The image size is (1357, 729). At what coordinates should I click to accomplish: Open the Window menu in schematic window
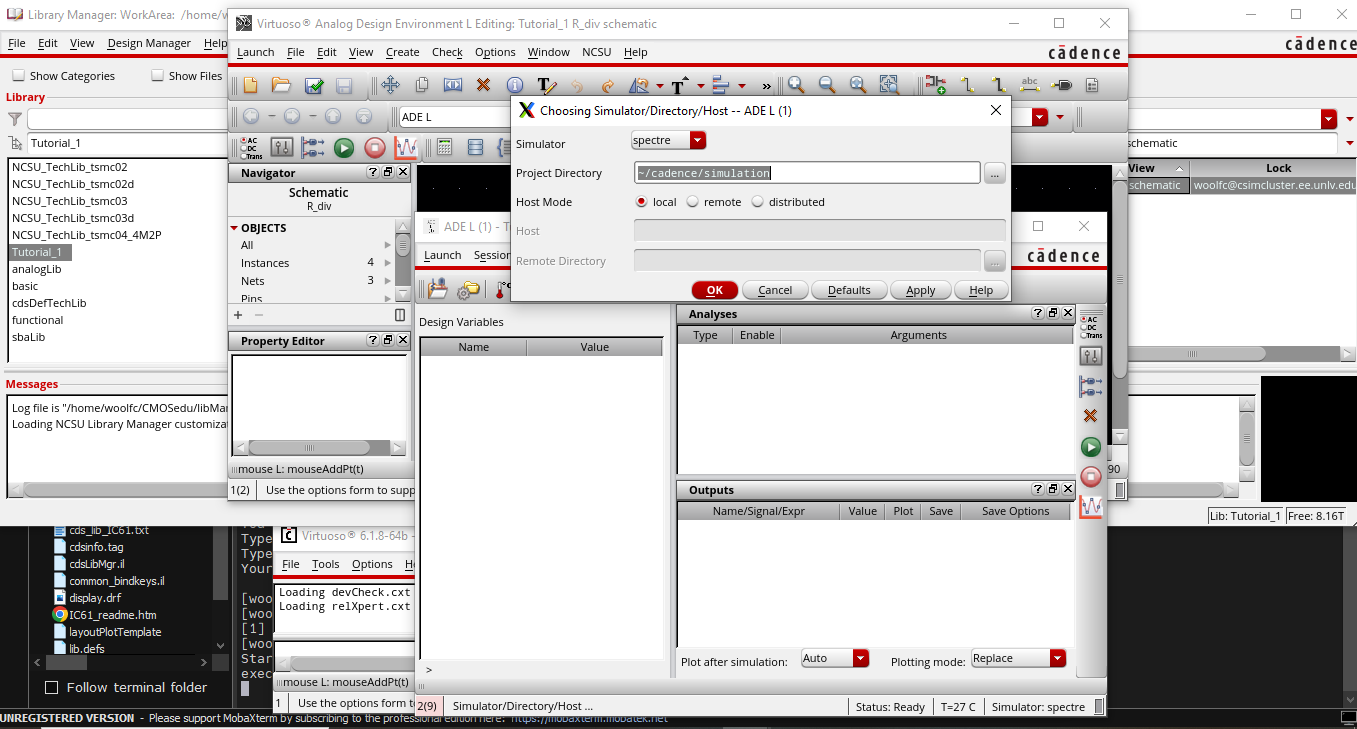point(549,52)
